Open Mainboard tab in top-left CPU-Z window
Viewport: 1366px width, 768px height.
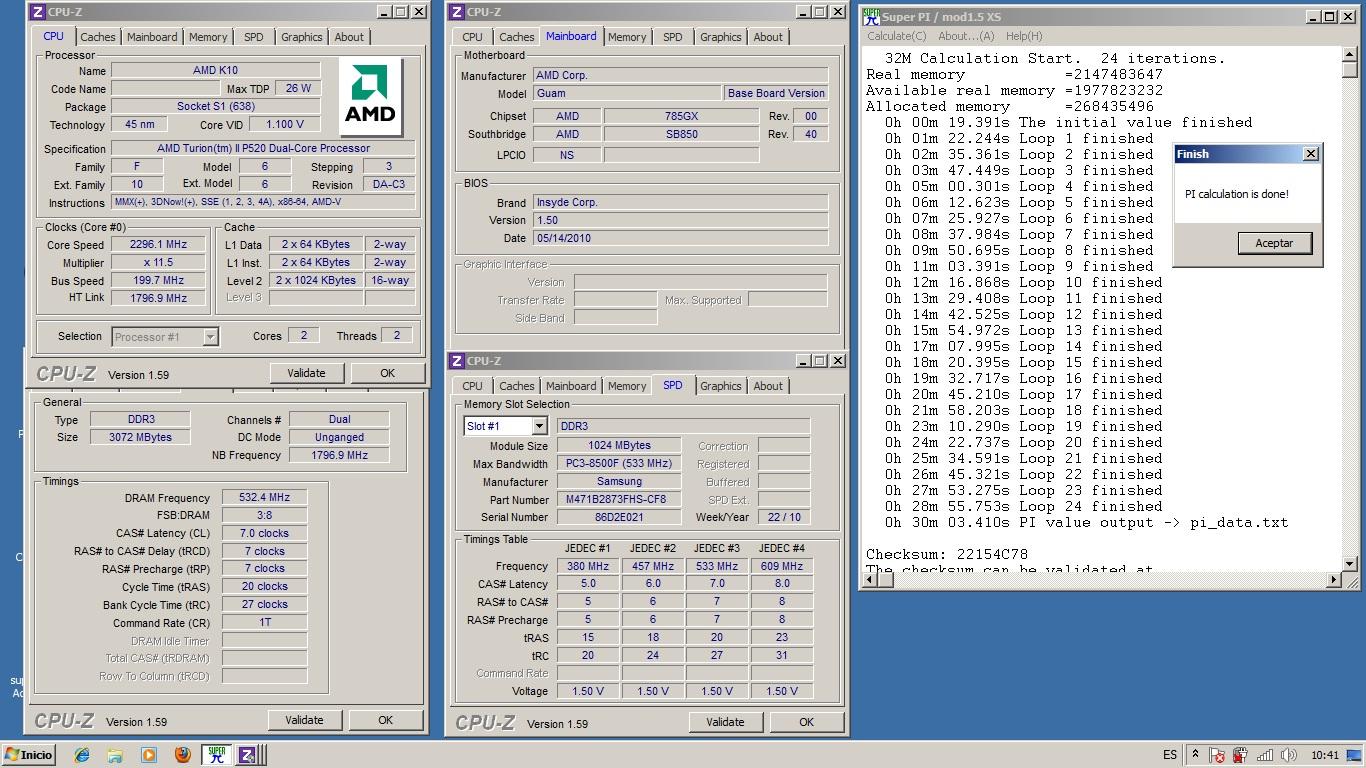coord(152,37)
